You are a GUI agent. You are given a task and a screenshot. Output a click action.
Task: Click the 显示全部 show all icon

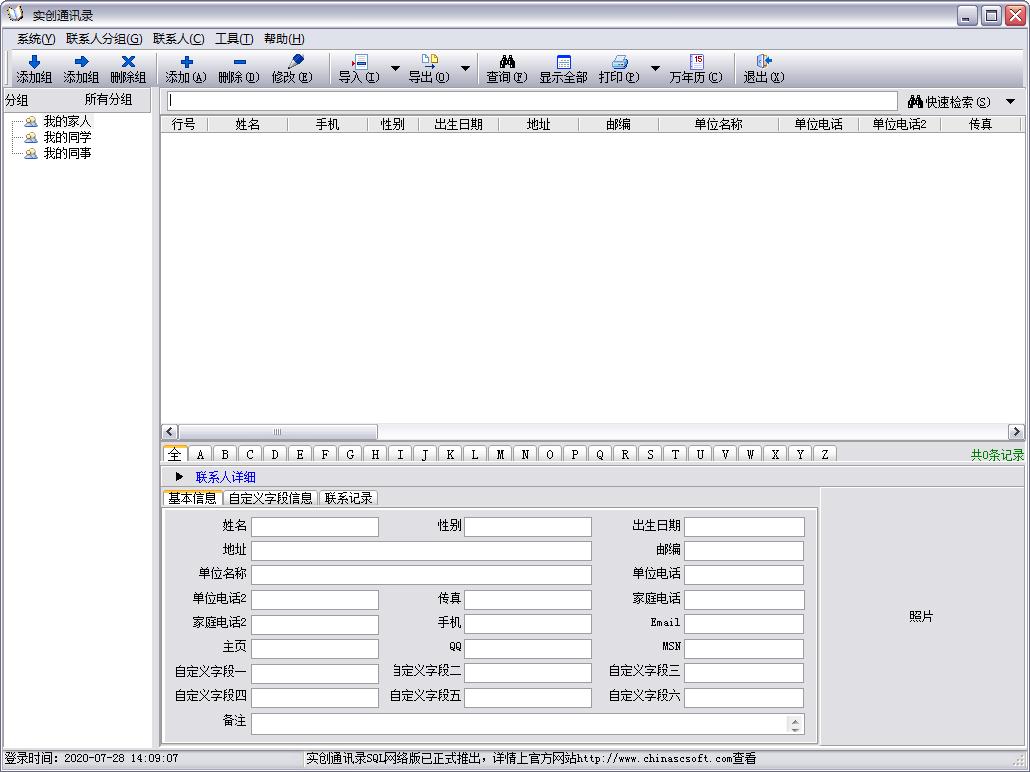(x=563, y=63)
